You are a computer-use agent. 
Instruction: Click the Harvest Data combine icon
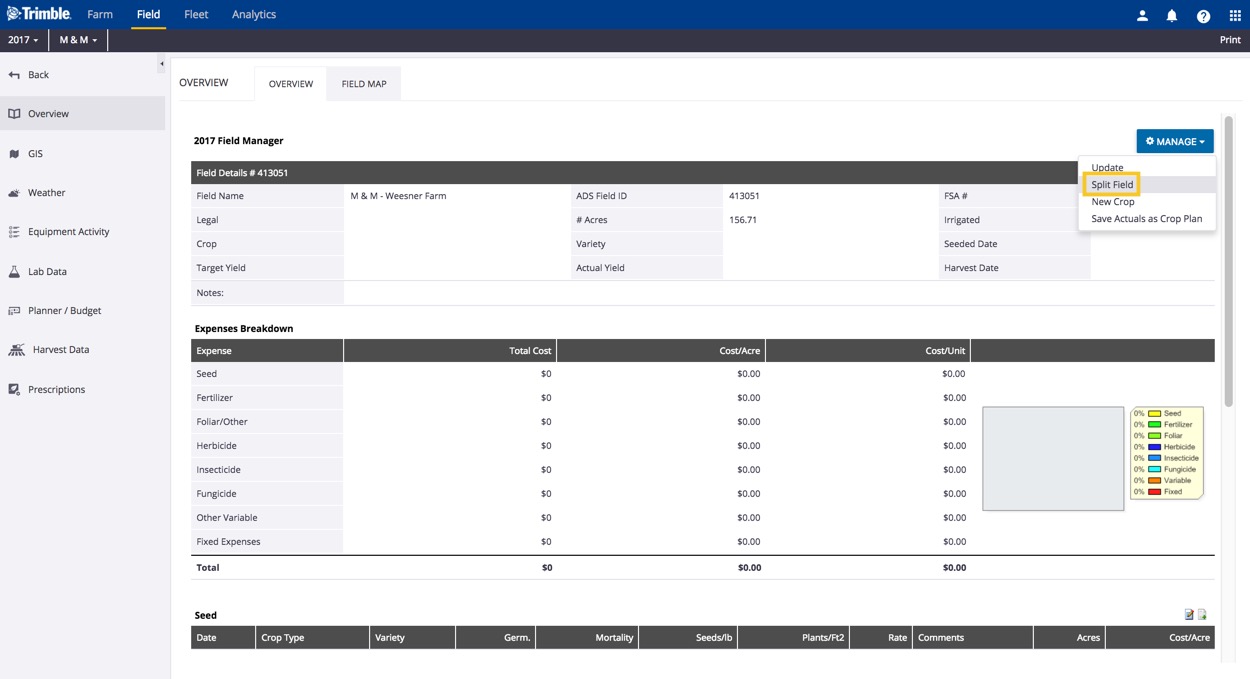(16, 350)
